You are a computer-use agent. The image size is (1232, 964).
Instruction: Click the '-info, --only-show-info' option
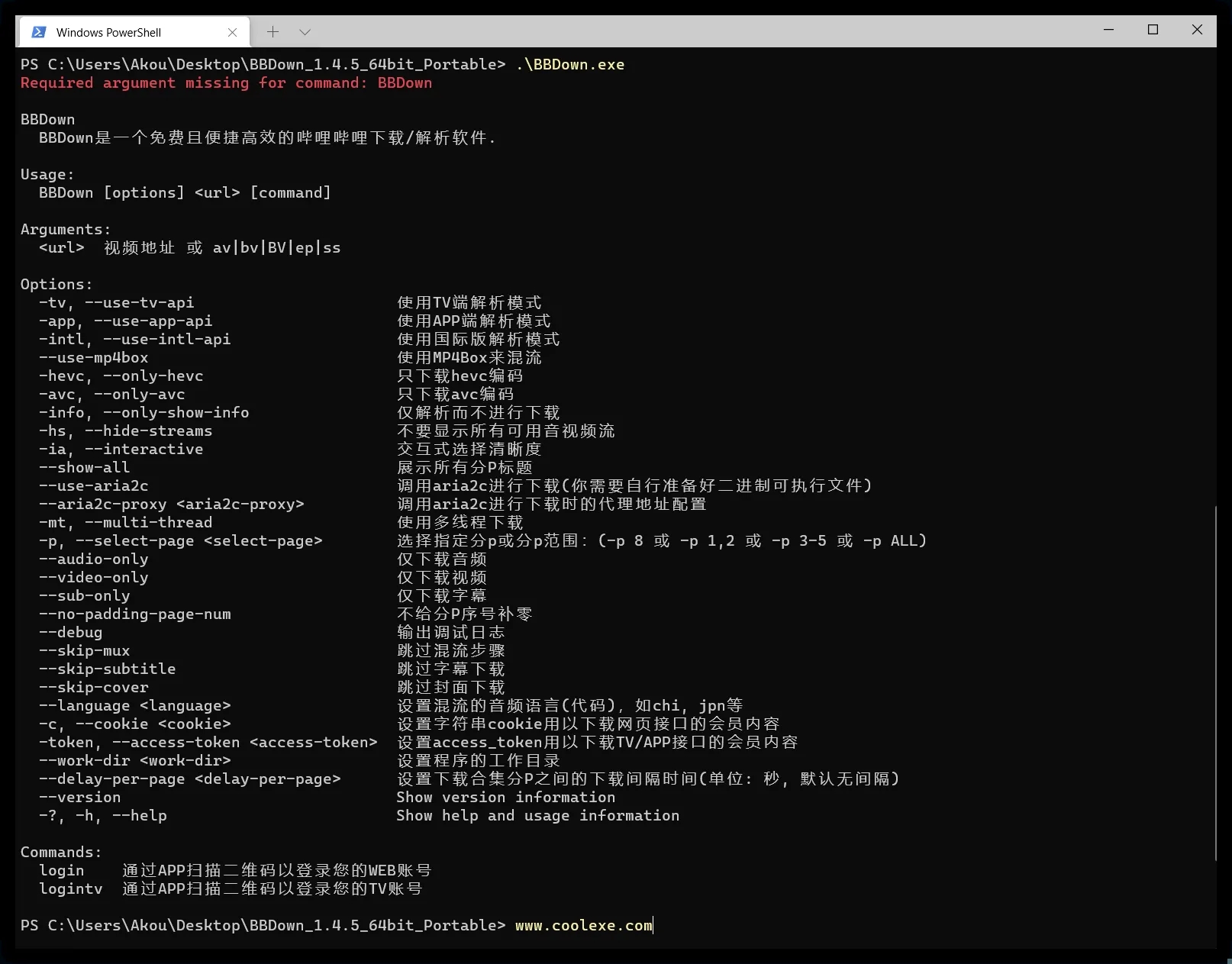pyautogui.click(x=144, y=412)
